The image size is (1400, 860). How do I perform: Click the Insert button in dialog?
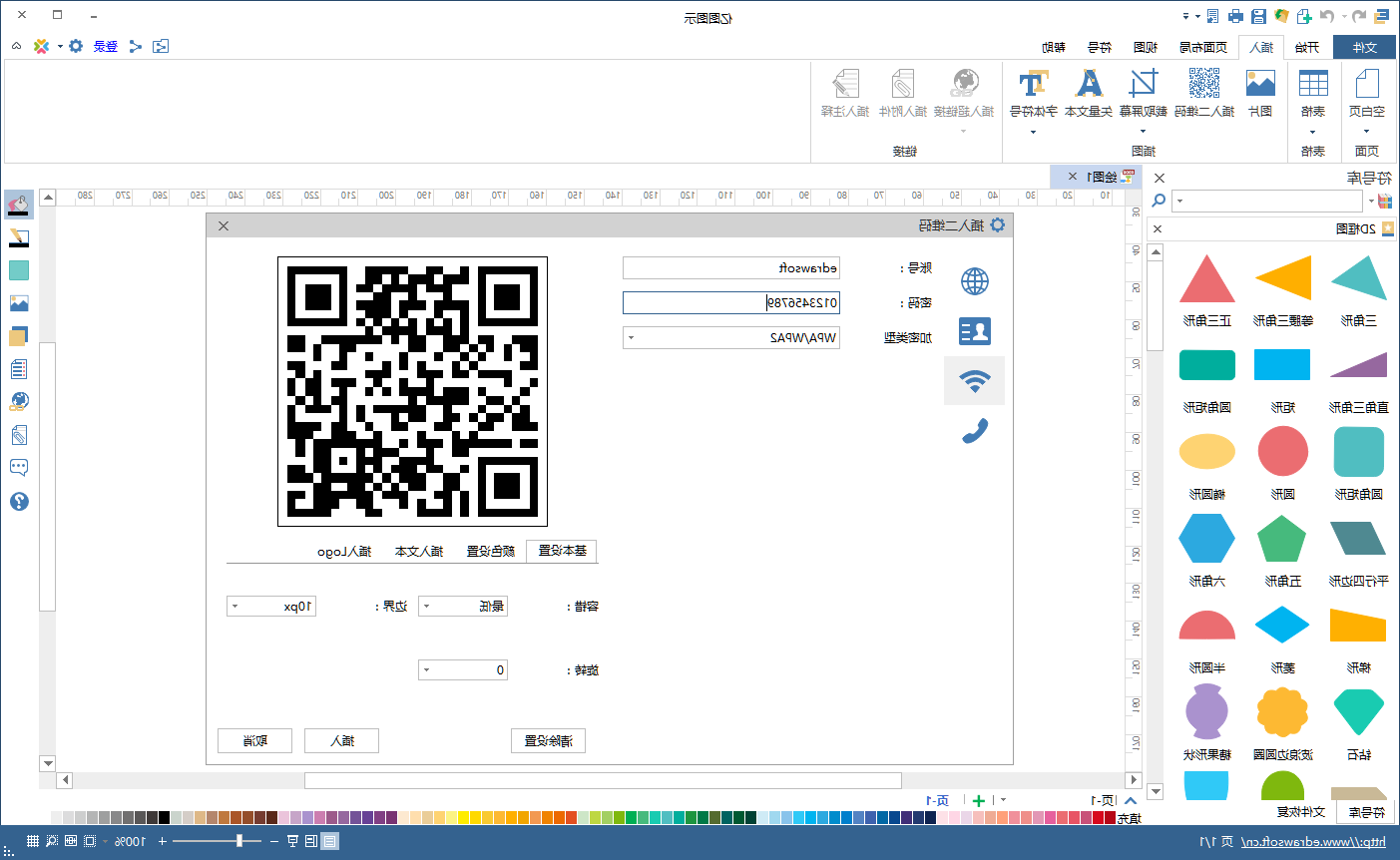click(x=341, y=740)
